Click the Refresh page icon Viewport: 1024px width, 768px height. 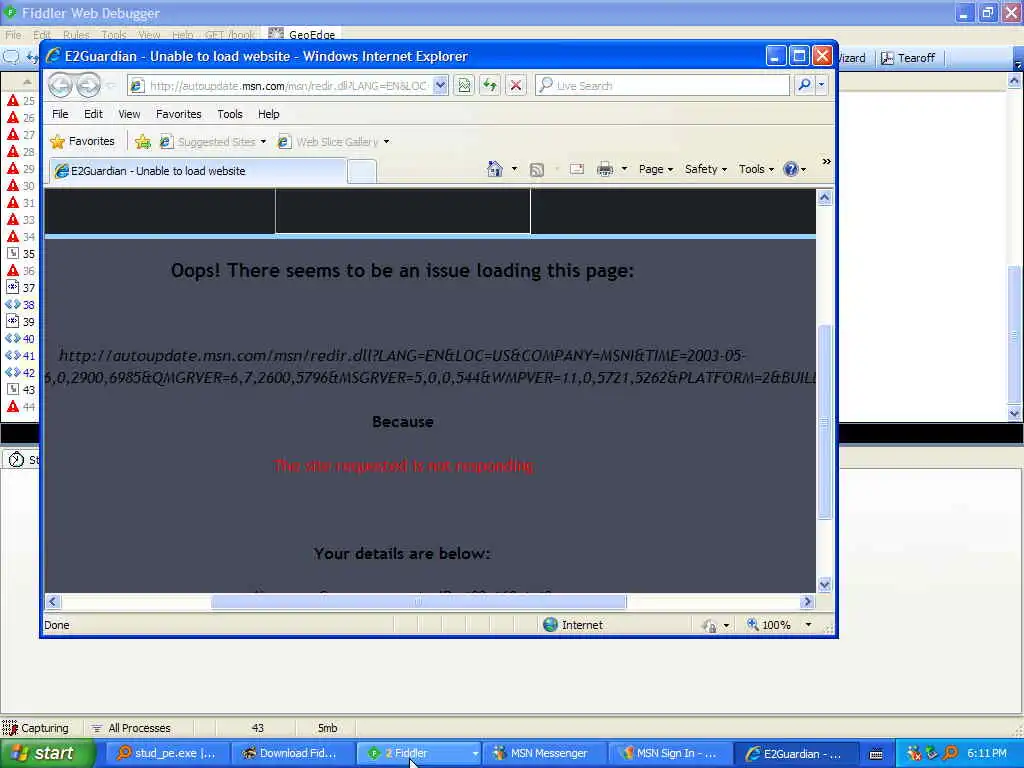click(x=490, y=86)
